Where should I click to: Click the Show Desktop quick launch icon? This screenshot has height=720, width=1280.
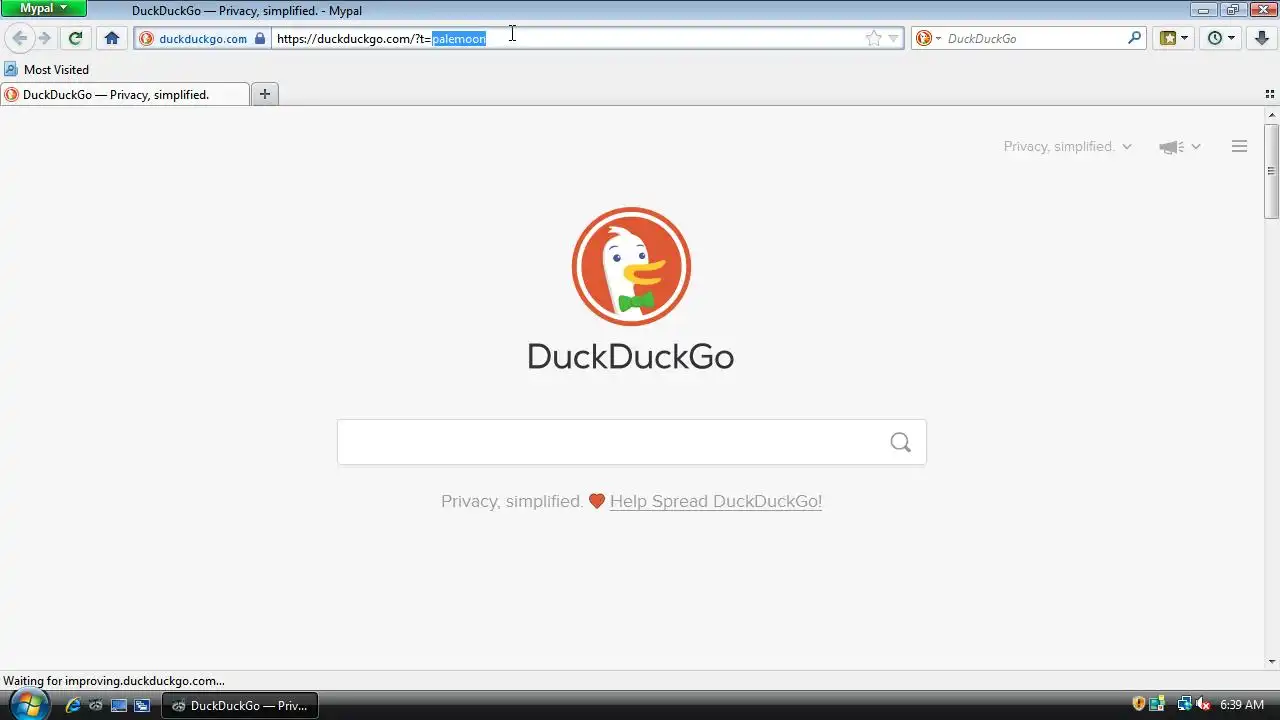pyautogui.click(x=119, y=705)
